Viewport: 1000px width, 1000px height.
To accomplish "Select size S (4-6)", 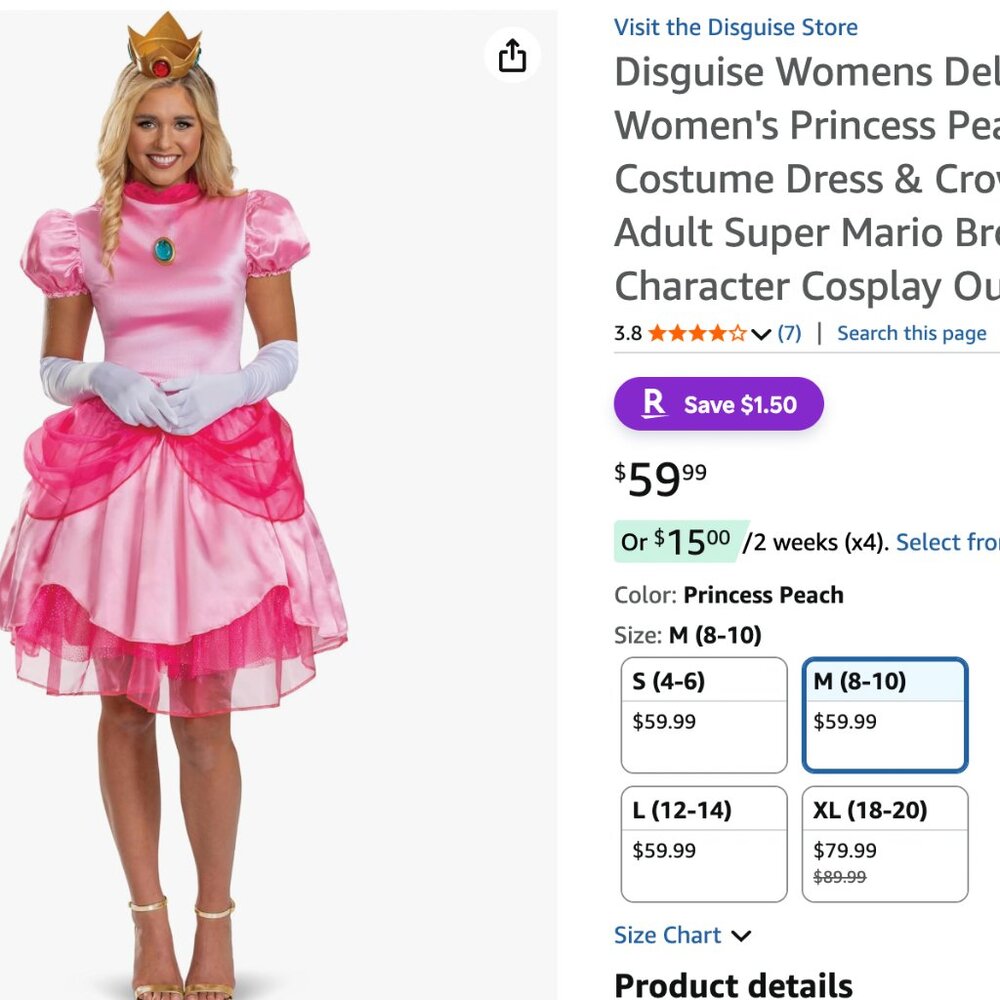I will click(703, 713).
